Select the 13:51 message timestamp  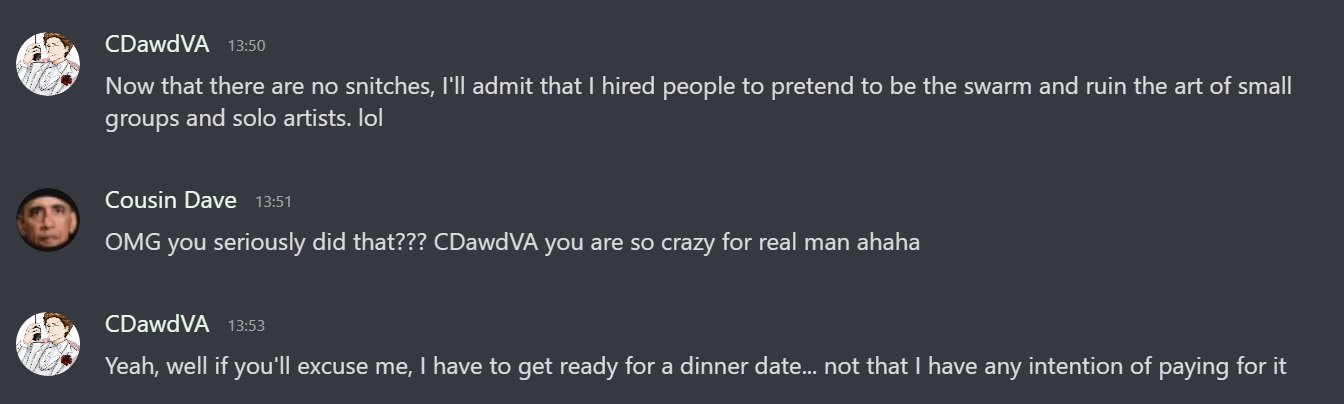[x=273, y=202]
